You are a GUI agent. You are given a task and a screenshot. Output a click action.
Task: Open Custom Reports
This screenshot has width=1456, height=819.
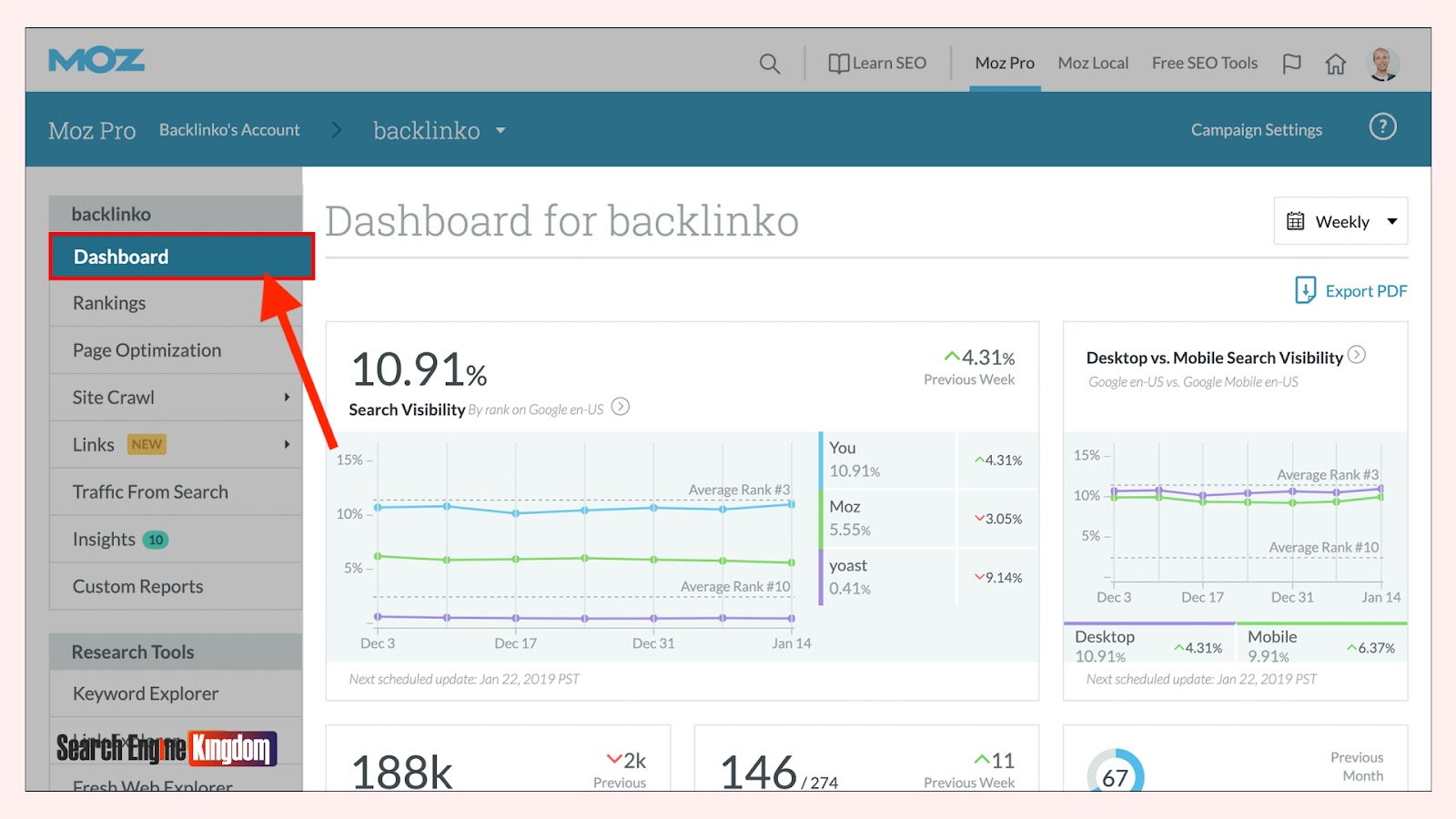tap(176, 587)
